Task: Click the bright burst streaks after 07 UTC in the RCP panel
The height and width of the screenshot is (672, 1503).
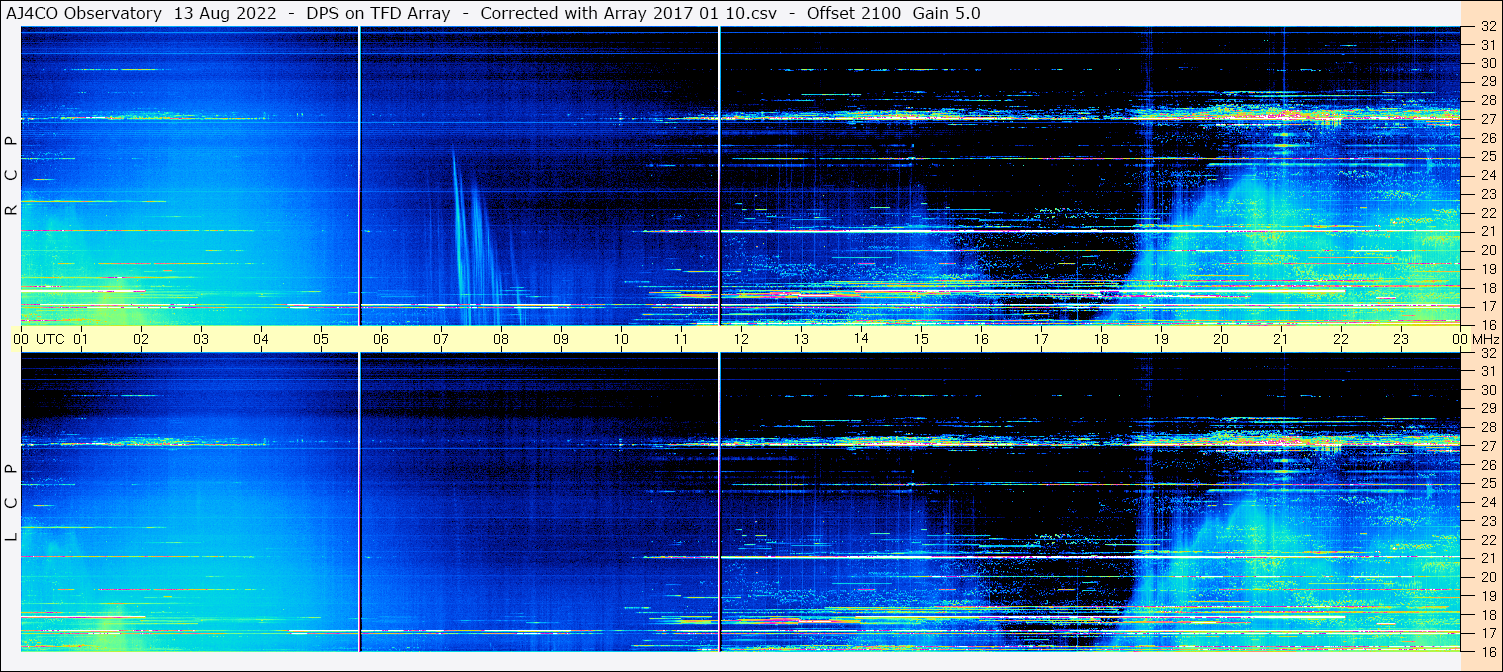Action: click(468, 230)
